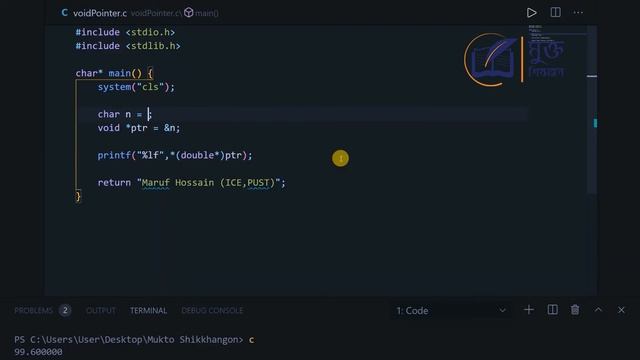Click the 'char* main() {' line

114,73
